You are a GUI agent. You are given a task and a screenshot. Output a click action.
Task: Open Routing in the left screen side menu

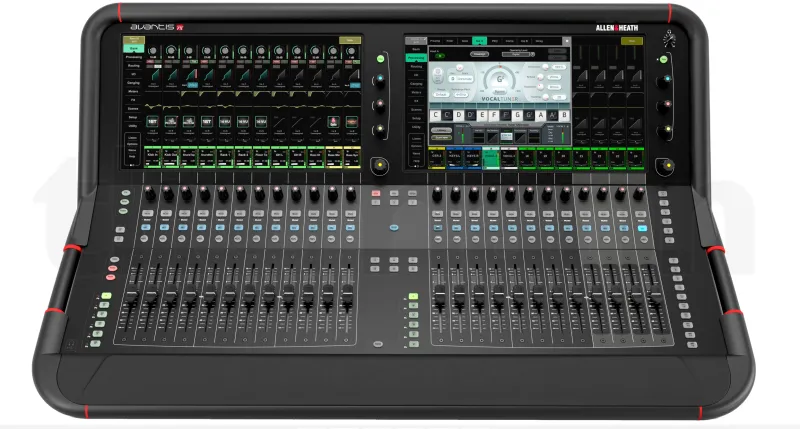pyautogui.click(x=134, y=66)
